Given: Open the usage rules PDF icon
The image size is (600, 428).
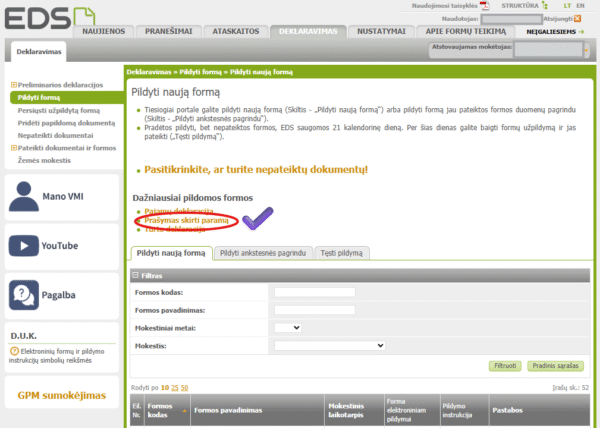Looking at the screenshot, I should pyautogui.click(x=484, y=6).
